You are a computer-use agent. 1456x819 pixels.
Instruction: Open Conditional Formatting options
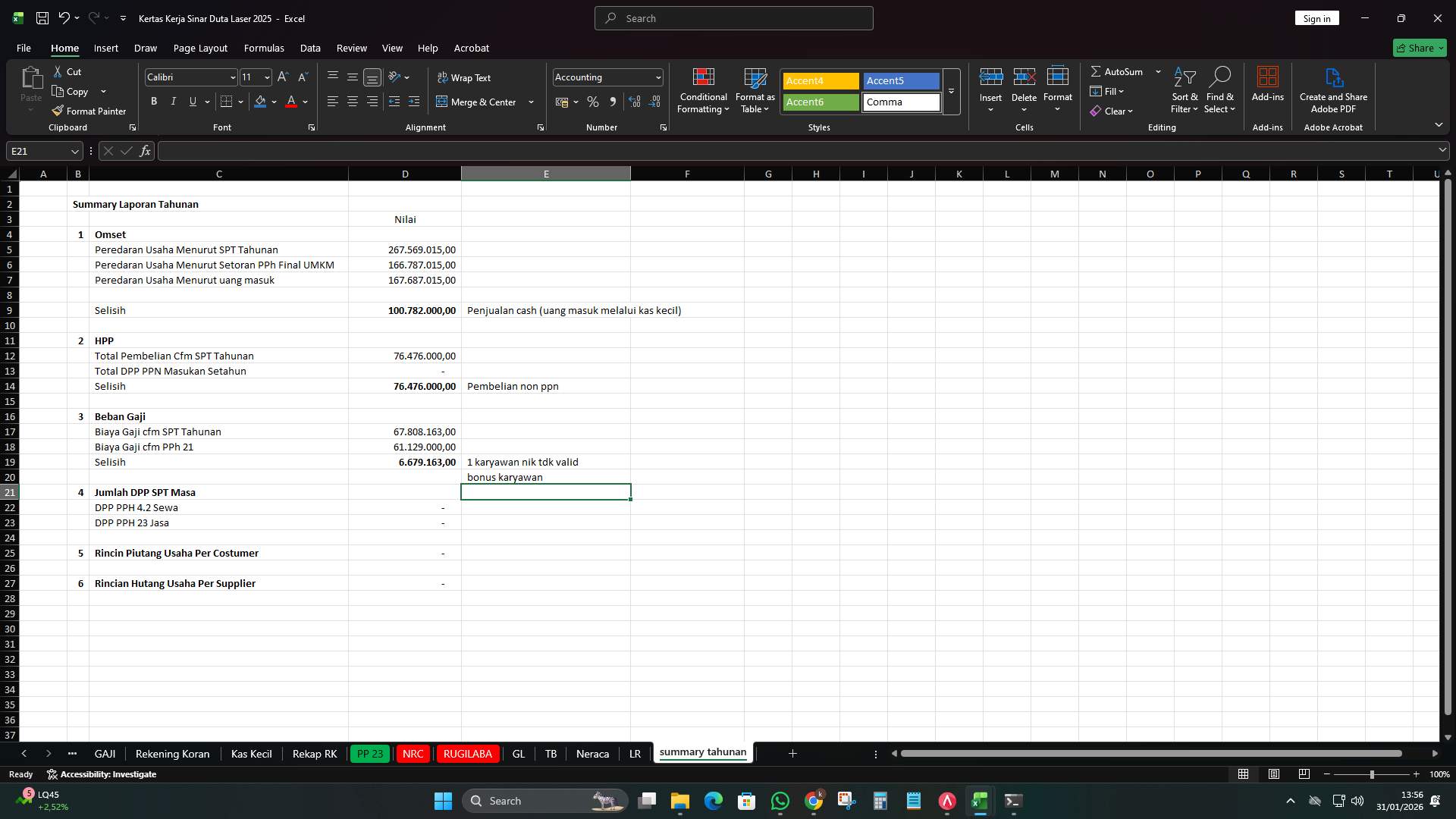coord(703,91)
